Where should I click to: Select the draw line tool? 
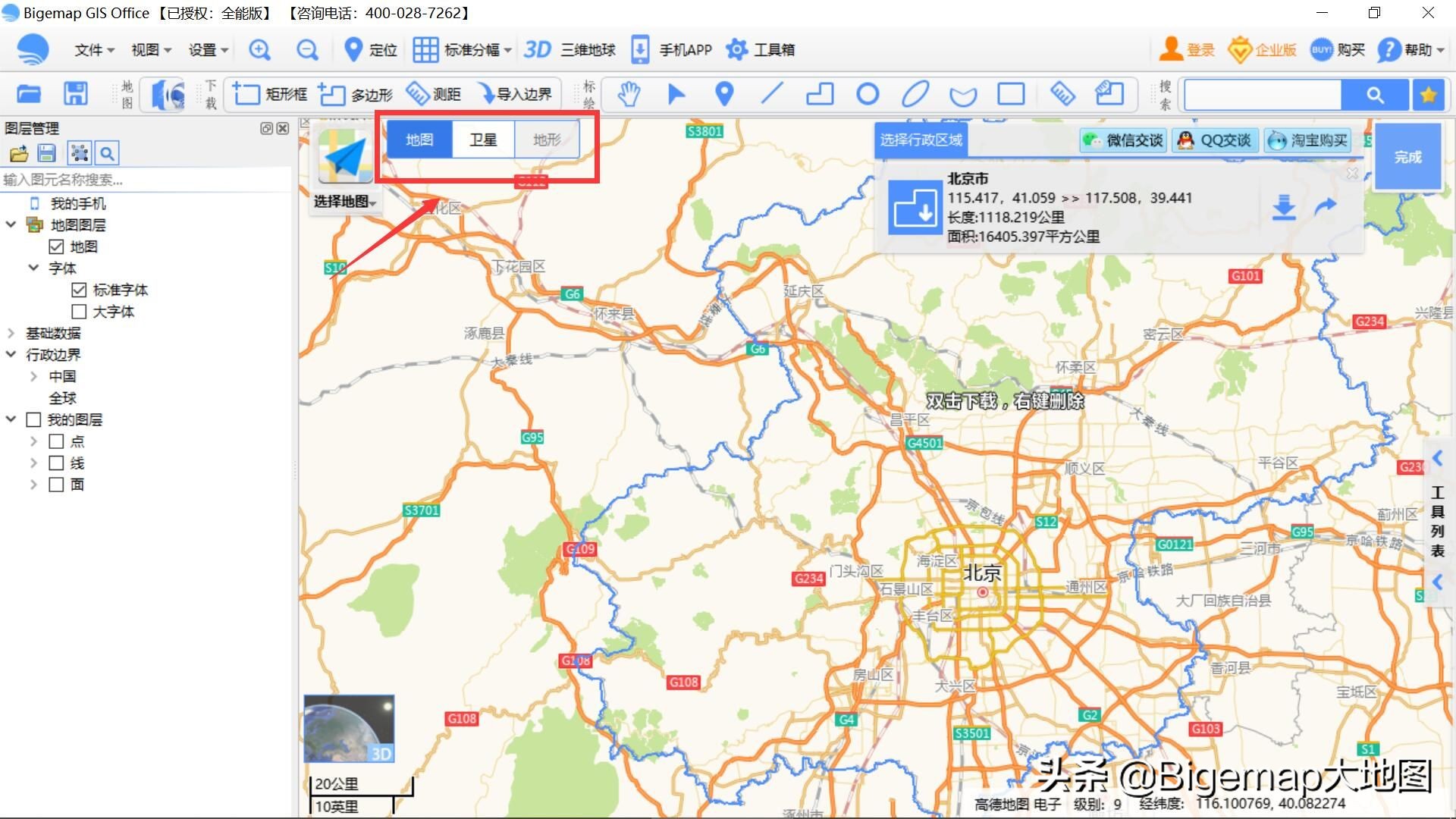772,94
